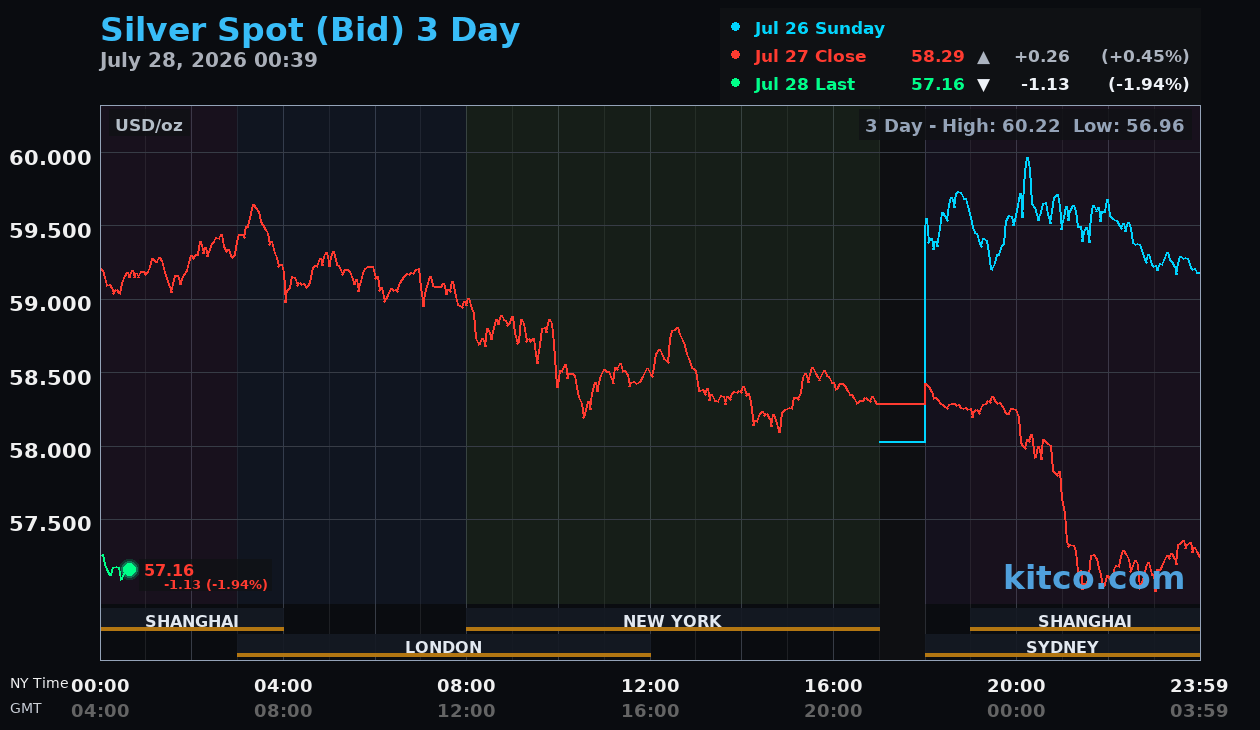The height and width of the screenshot is (730, 1260).
Task: Click the NY time 04:00 tick label
Action: pyautogui.click(x=283, y=686)
